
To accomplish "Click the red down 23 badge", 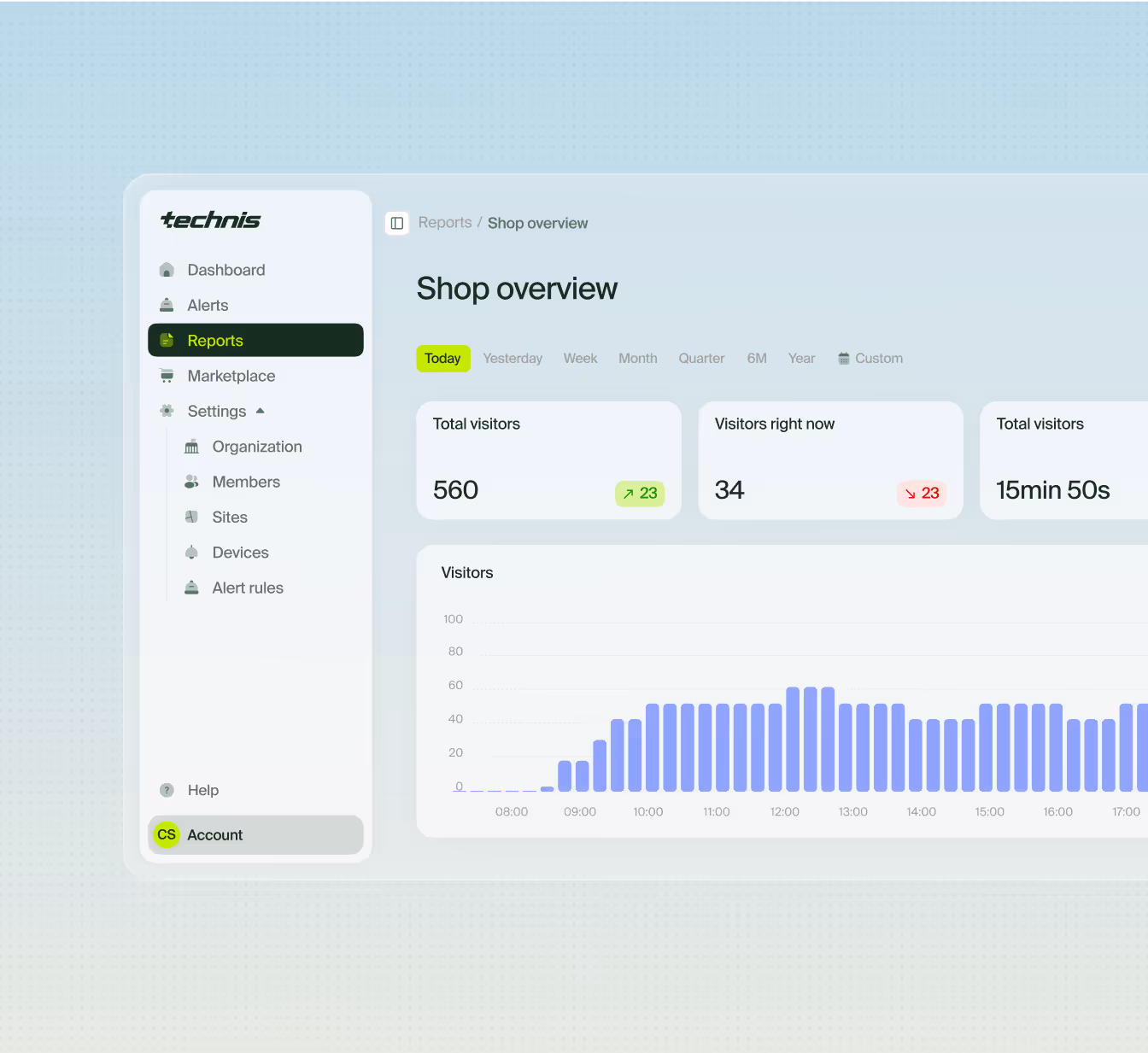I will (922, 494).
